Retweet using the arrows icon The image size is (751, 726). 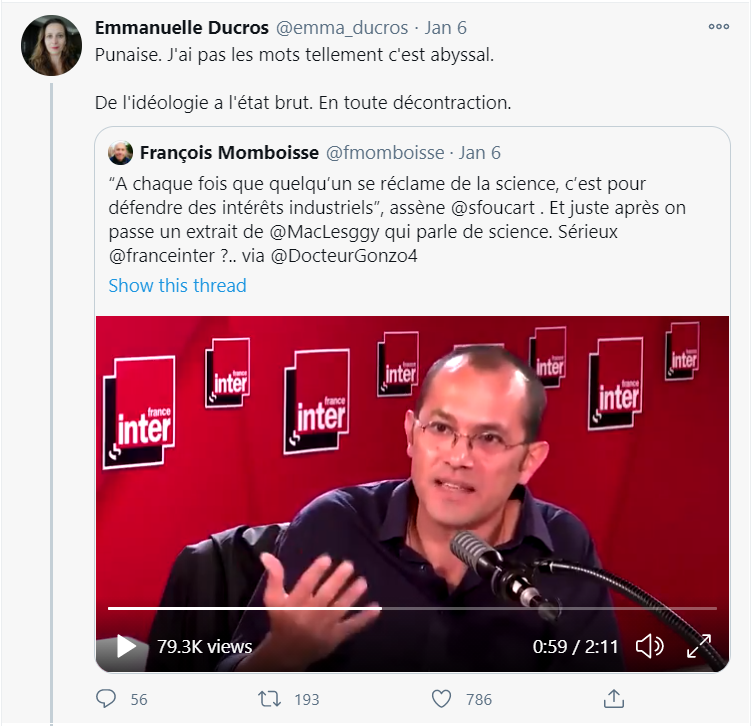click(269, 699)
